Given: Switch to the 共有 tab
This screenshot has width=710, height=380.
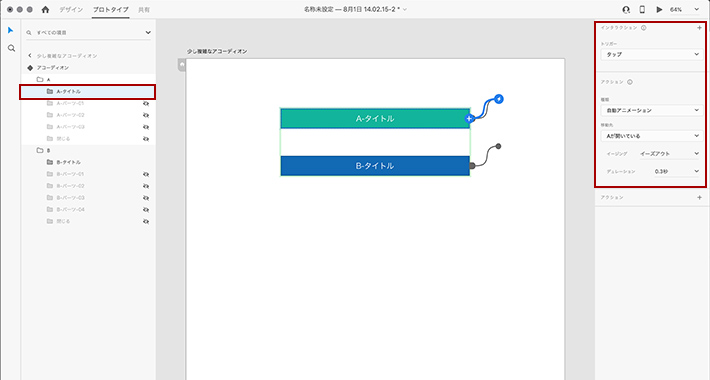Looking at the screenshot, I should 144,10.
